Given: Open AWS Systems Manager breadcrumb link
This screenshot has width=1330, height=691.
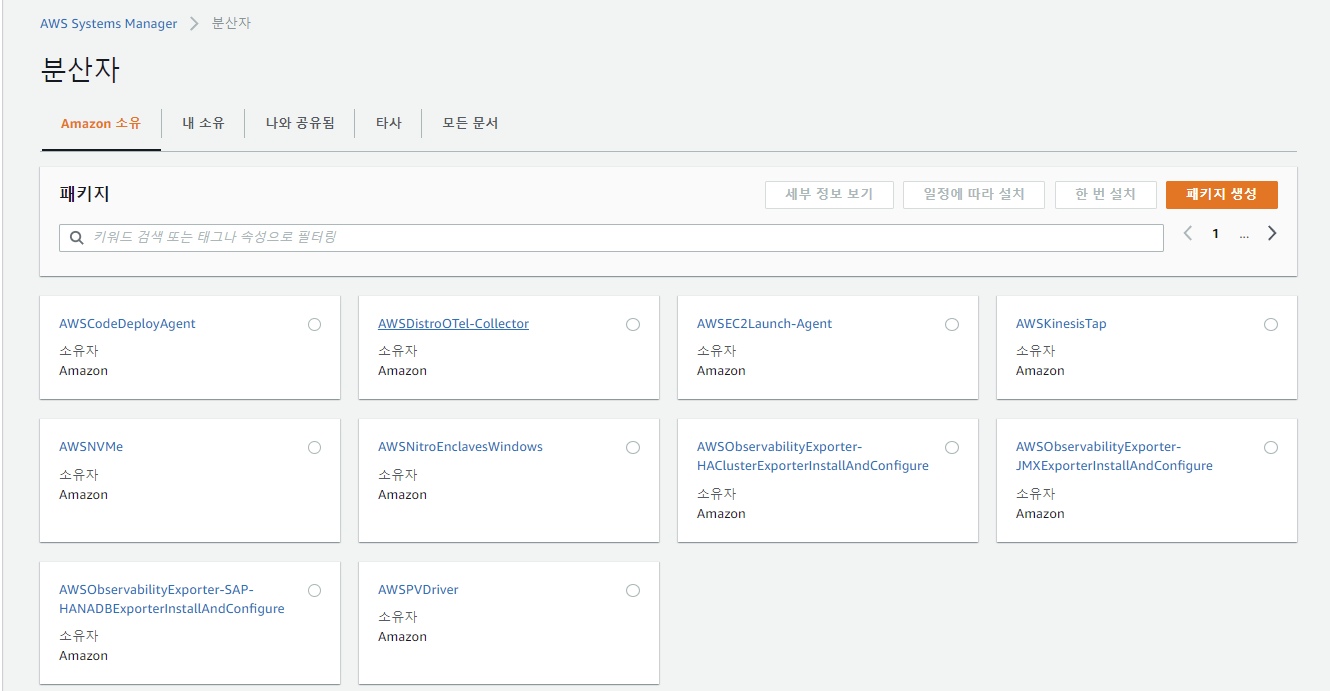Looking at the screenshot, I should point(108,23).
